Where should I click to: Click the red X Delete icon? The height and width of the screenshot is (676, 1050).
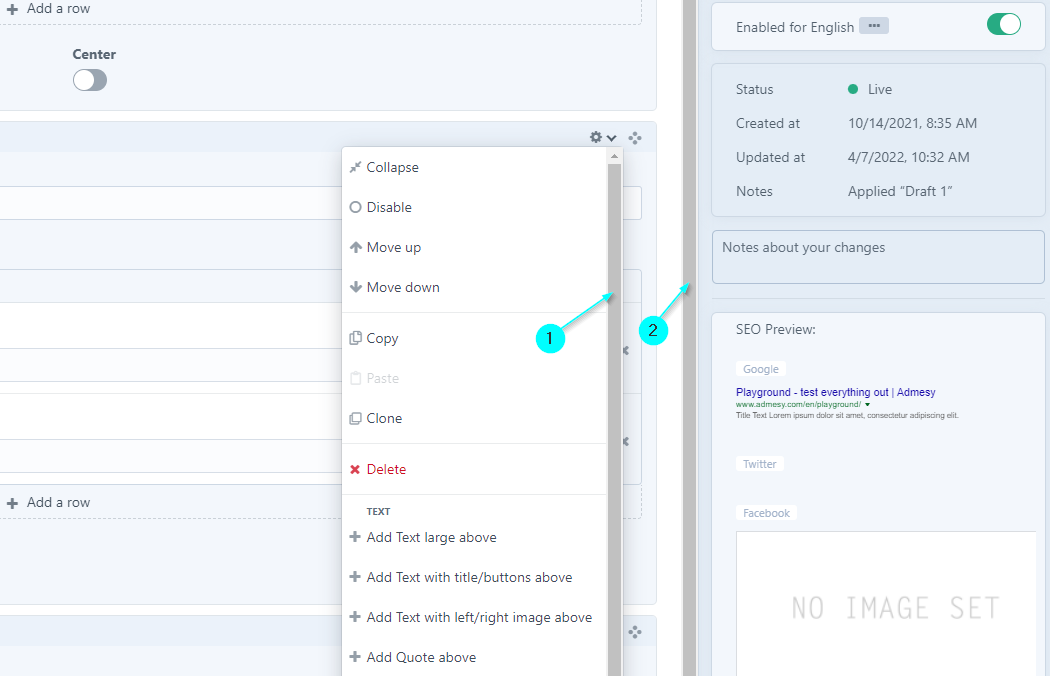[x=356, y=470]
